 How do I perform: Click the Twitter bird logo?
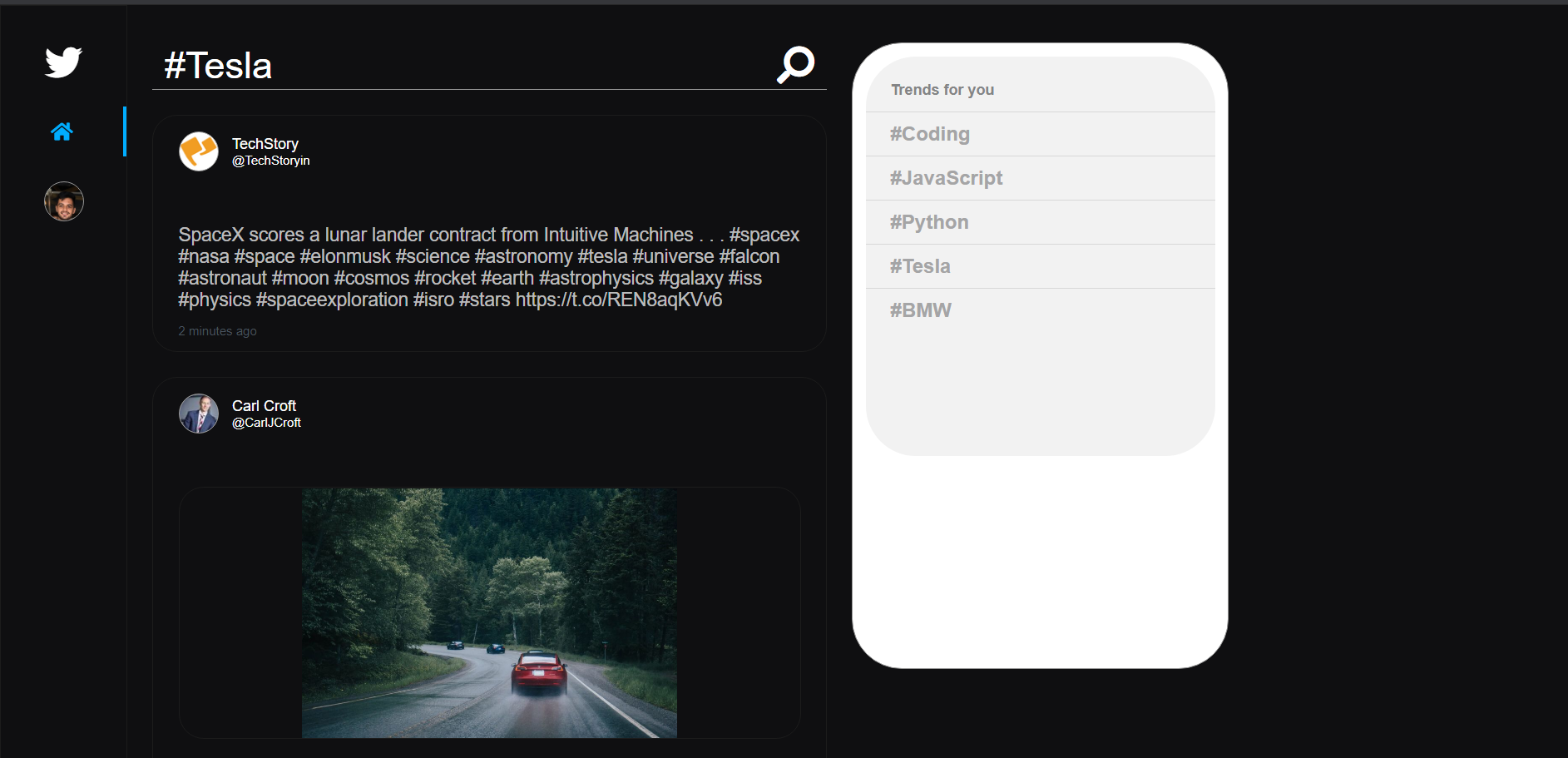click(x=64, y=61)
